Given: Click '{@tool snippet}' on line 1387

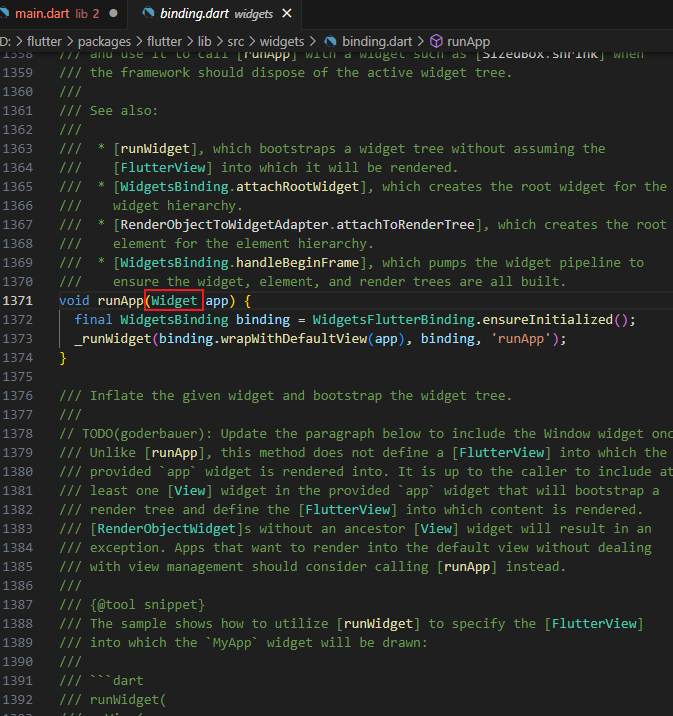Looking at the screenshot, I should pos(147,605).
